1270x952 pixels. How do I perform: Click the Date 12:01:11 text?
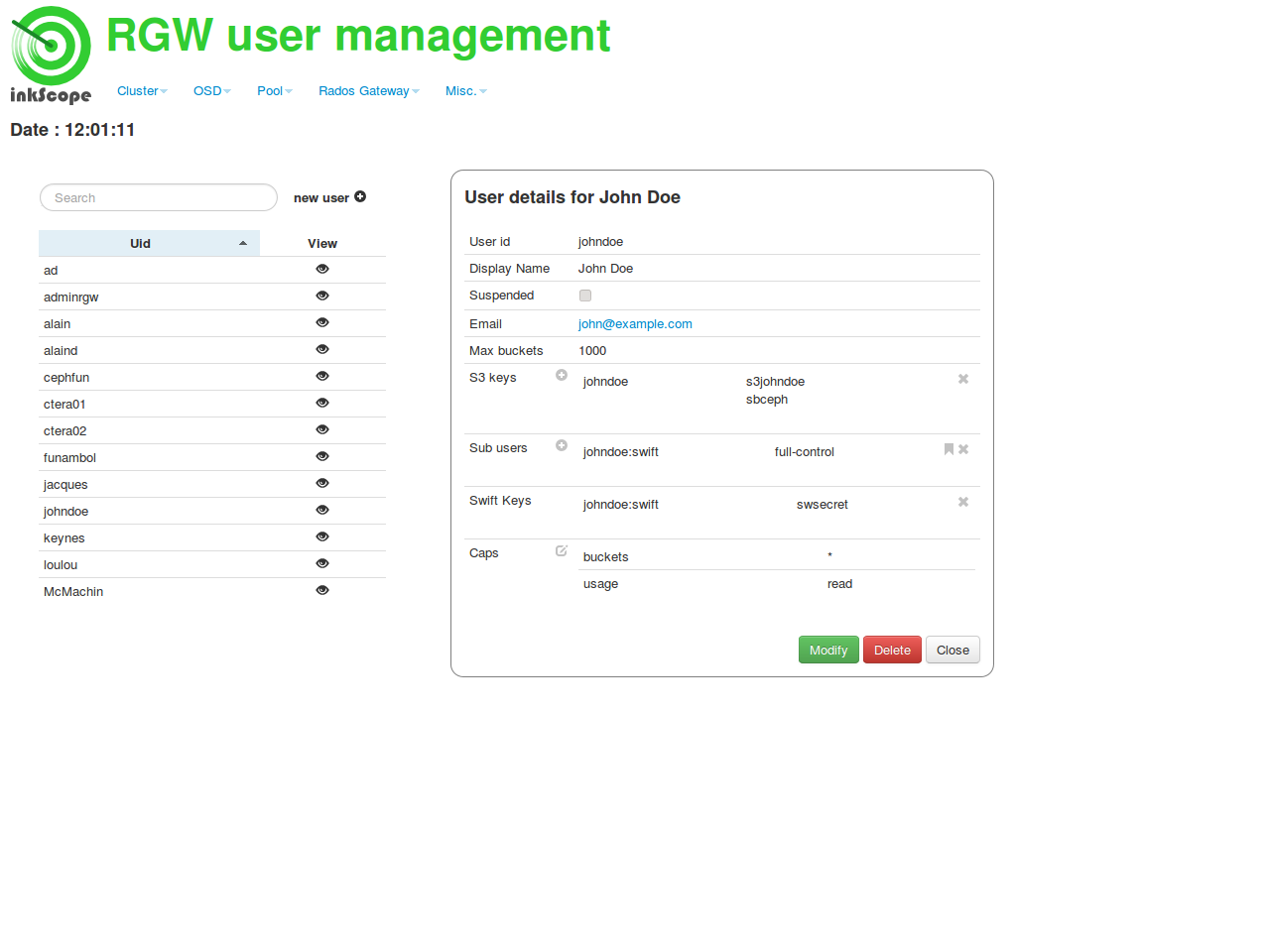coord(72,129)
